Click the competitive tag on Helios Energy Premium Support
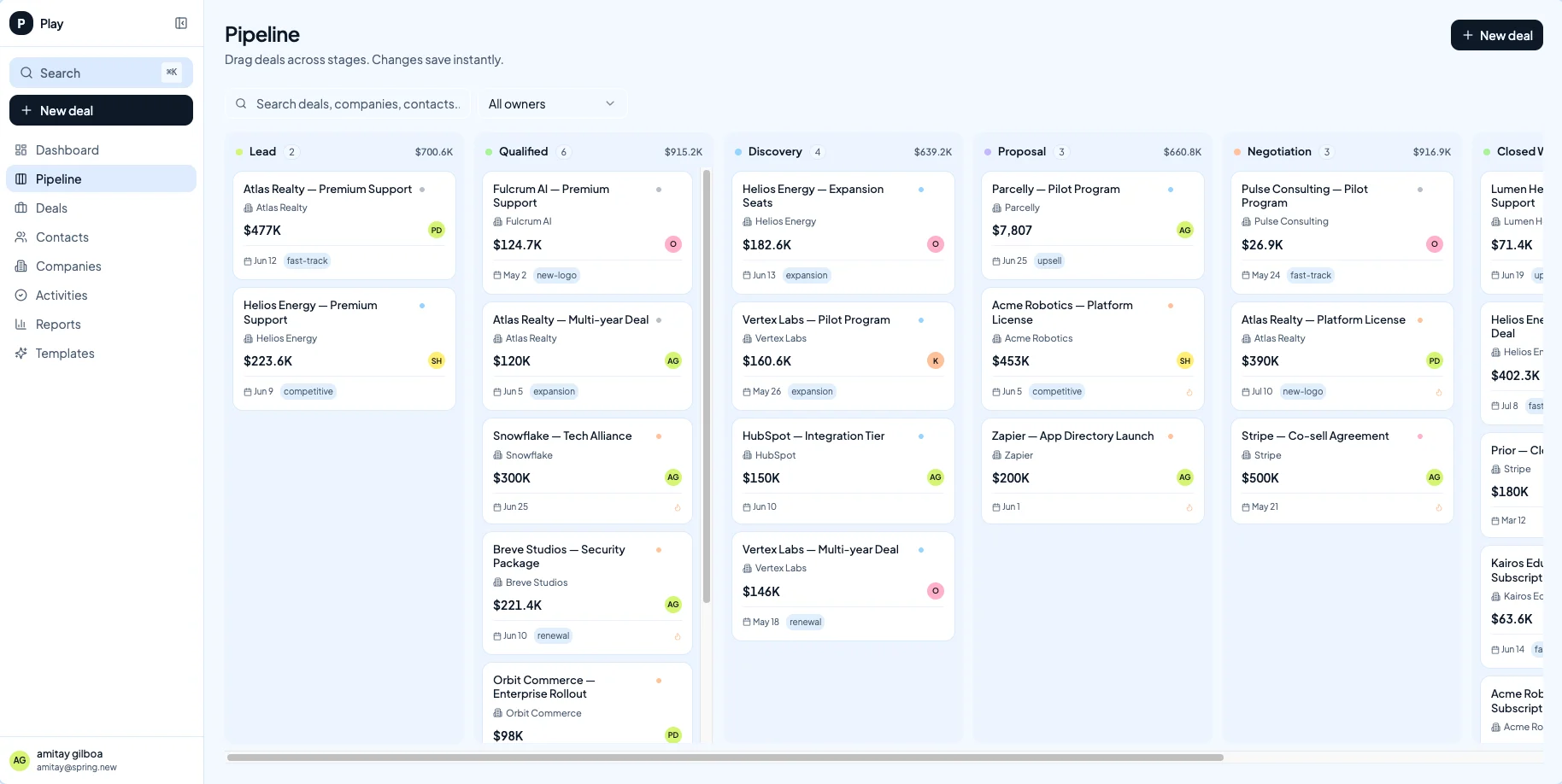Image resolution: width=1562 pixels, height=784 pixels. 308,391
